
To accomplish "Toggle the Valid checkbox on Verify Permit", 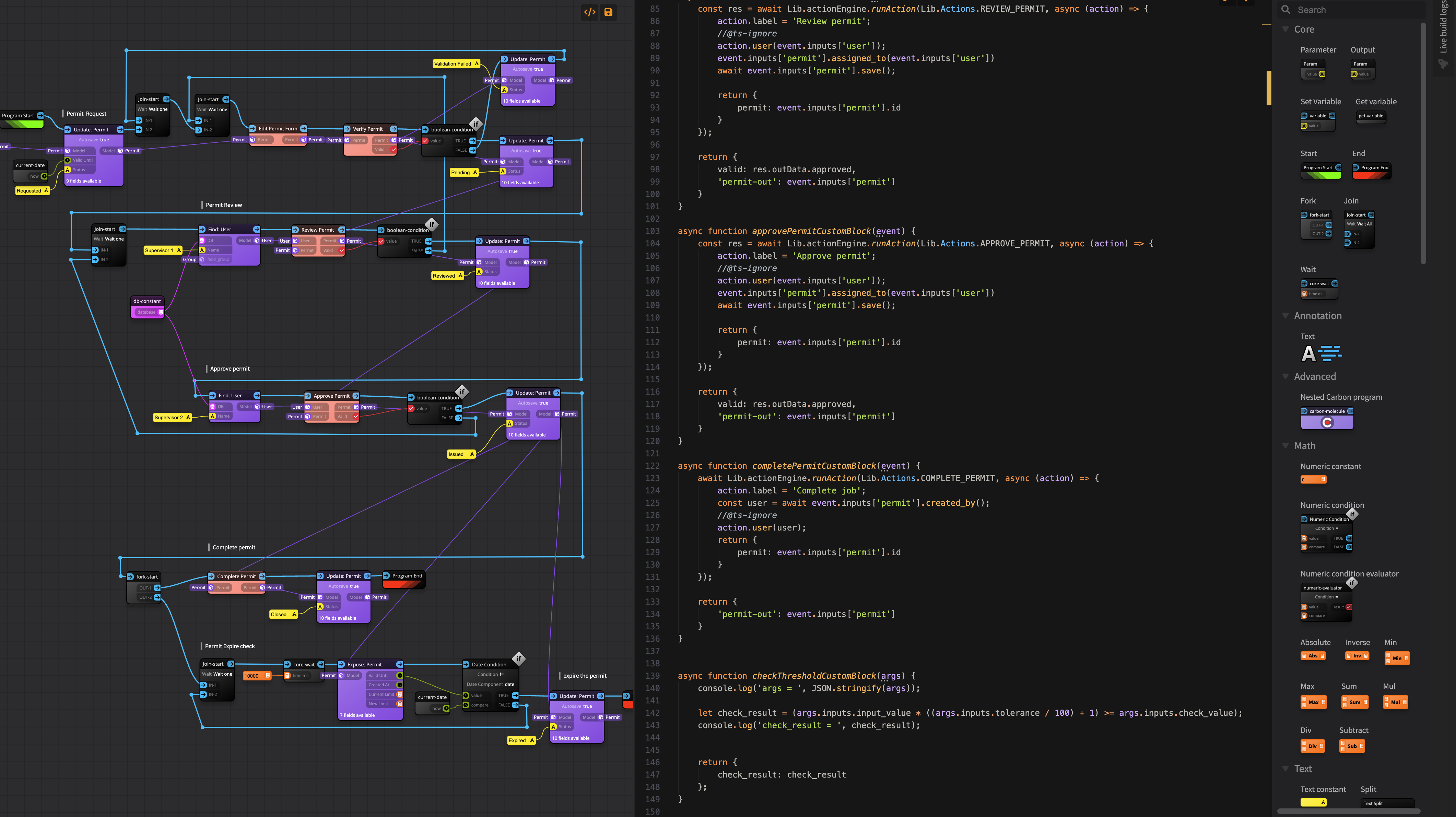I will pos(394,150).
